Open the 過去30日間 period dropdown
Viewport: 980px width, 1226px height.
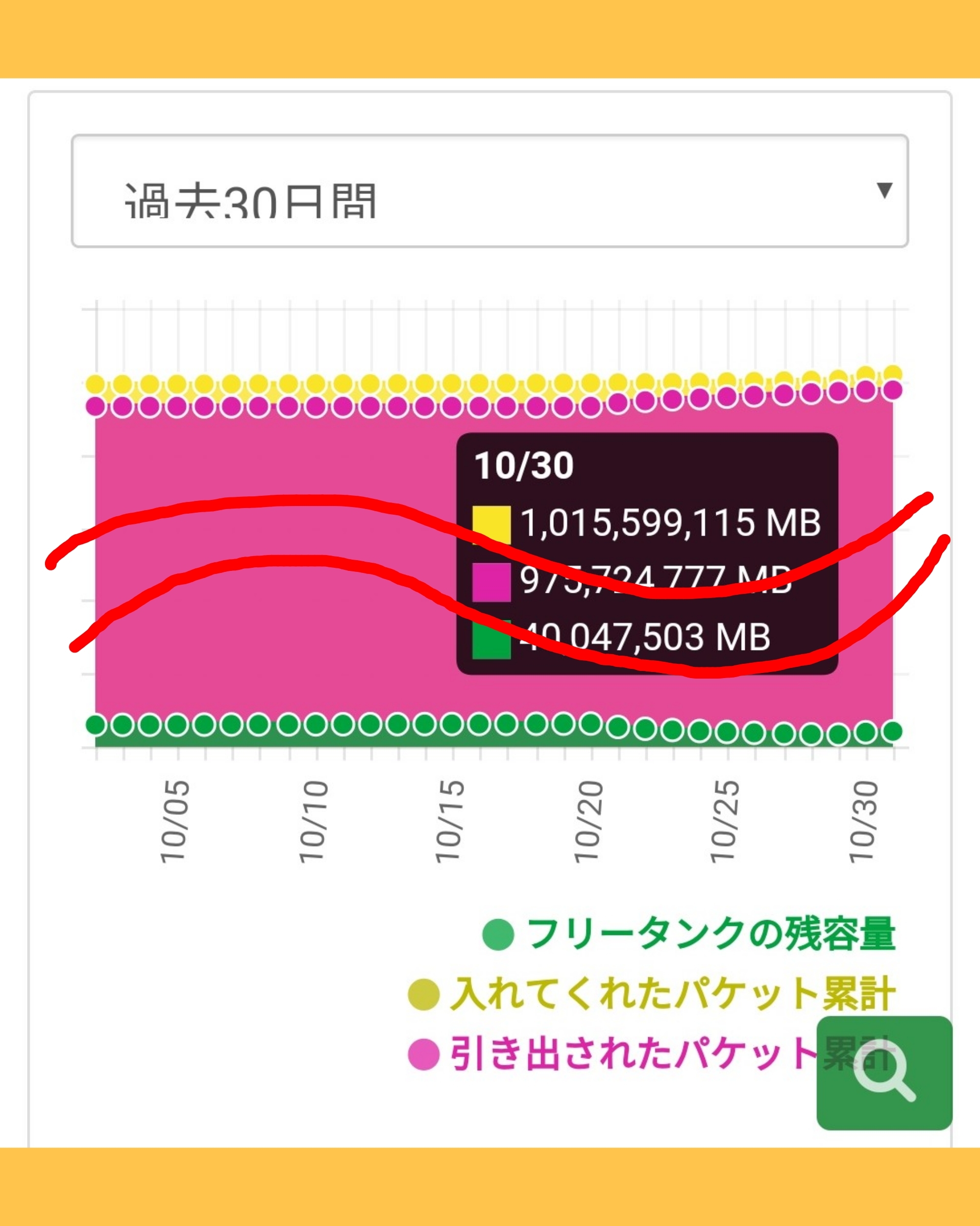(x=489, y=191)
